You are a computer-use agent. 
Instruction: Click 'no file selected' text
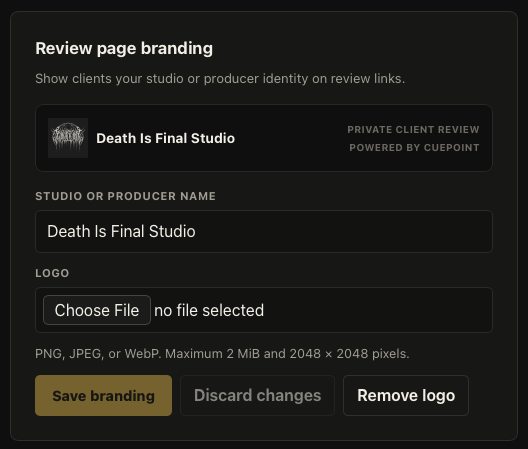209,310
